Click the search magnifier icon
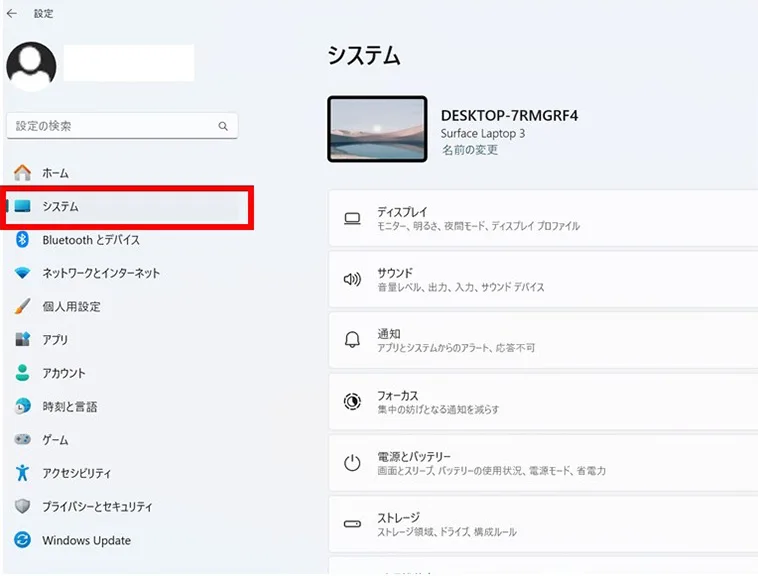 tap(223, 127)
